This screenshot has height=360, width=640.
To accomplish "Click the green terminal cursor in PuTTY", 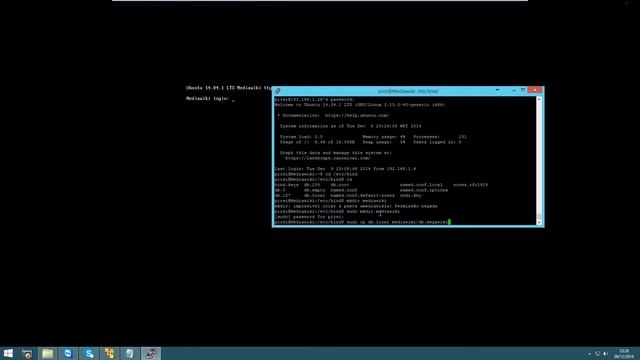I will (449, 222).
